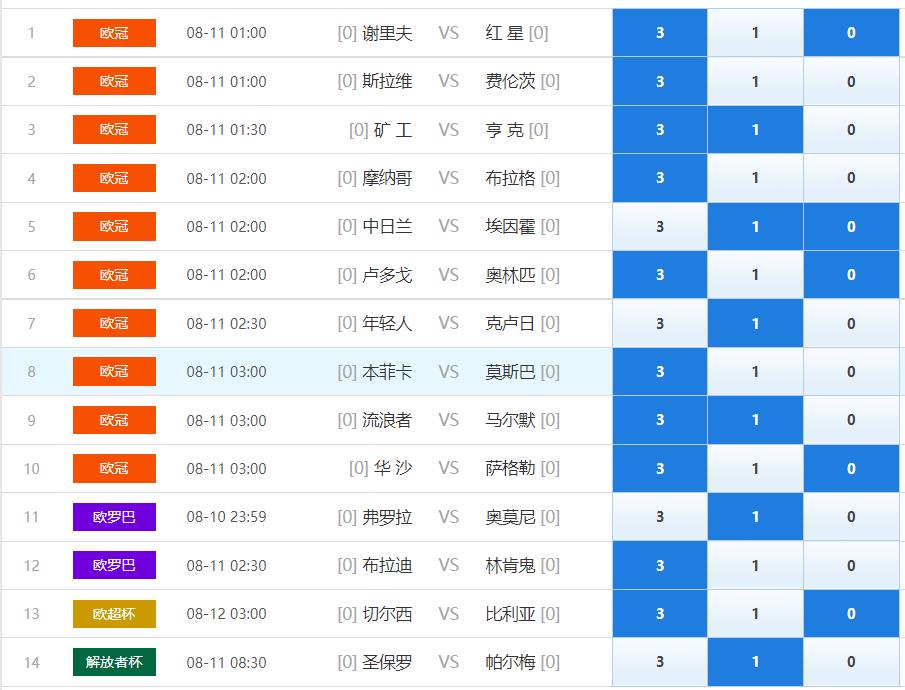Click home team 斯拉维

(x=387, y=81)
